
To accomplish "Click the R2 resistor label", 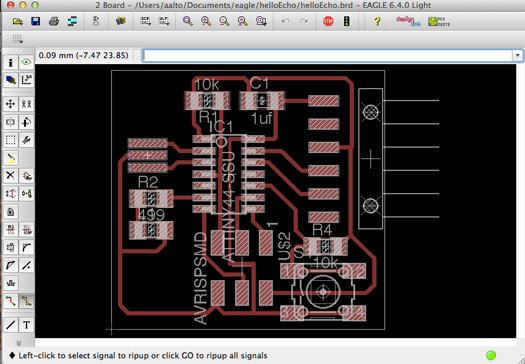I will [148, 183].
